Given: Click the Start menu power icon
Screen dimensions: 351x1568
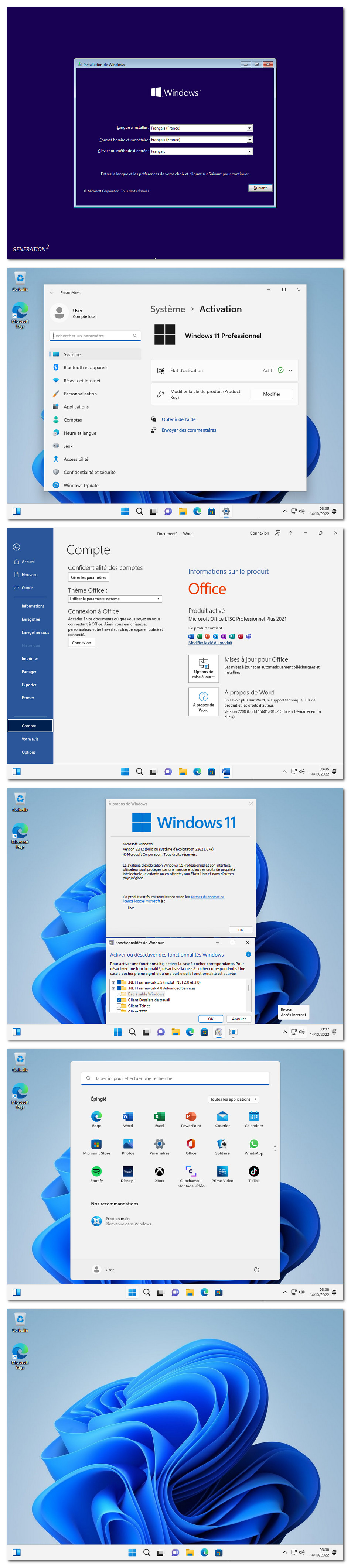Looking at the screenshot, I should pos(256,1270).
